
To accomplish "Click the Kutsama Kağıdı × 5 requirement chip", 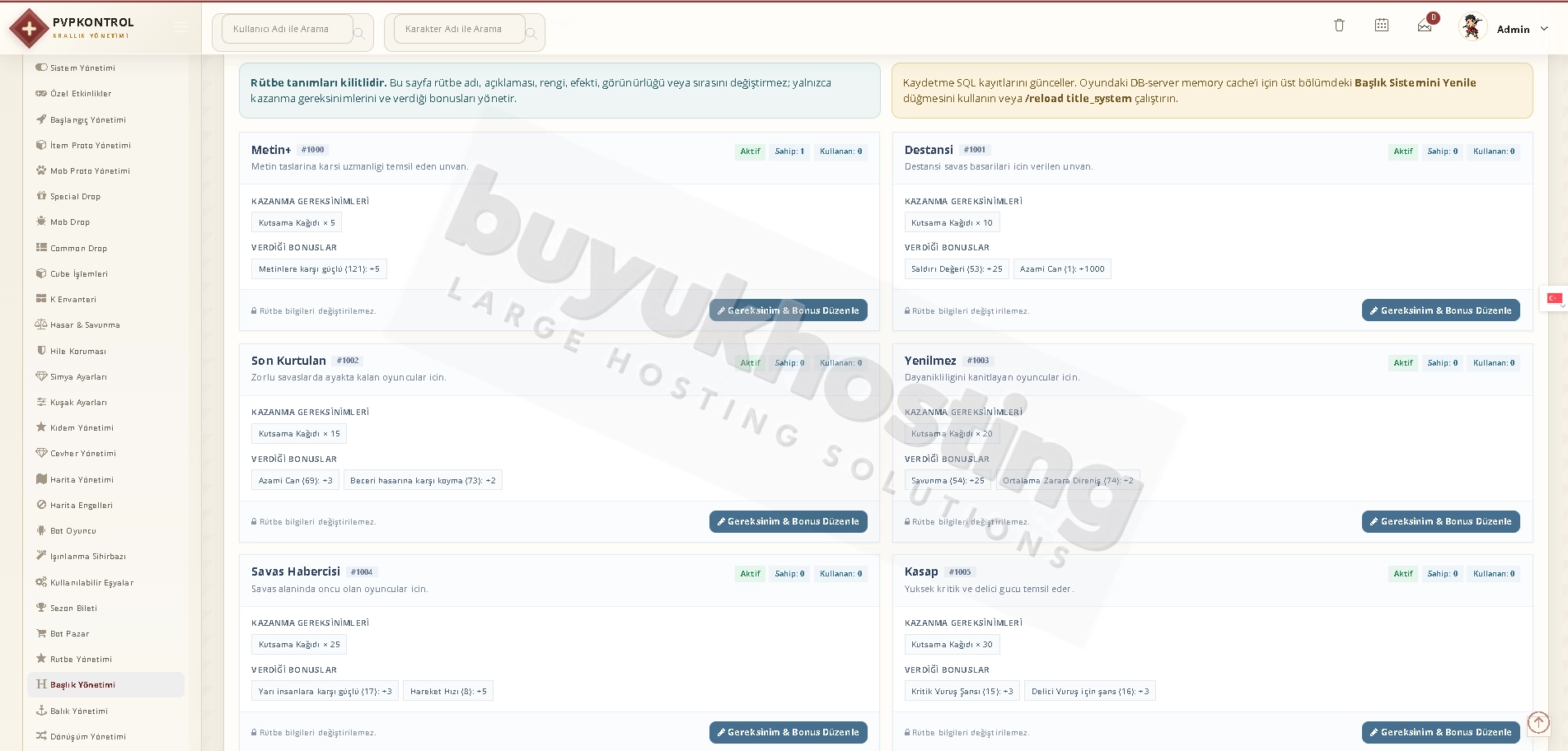I will (297, 222).
